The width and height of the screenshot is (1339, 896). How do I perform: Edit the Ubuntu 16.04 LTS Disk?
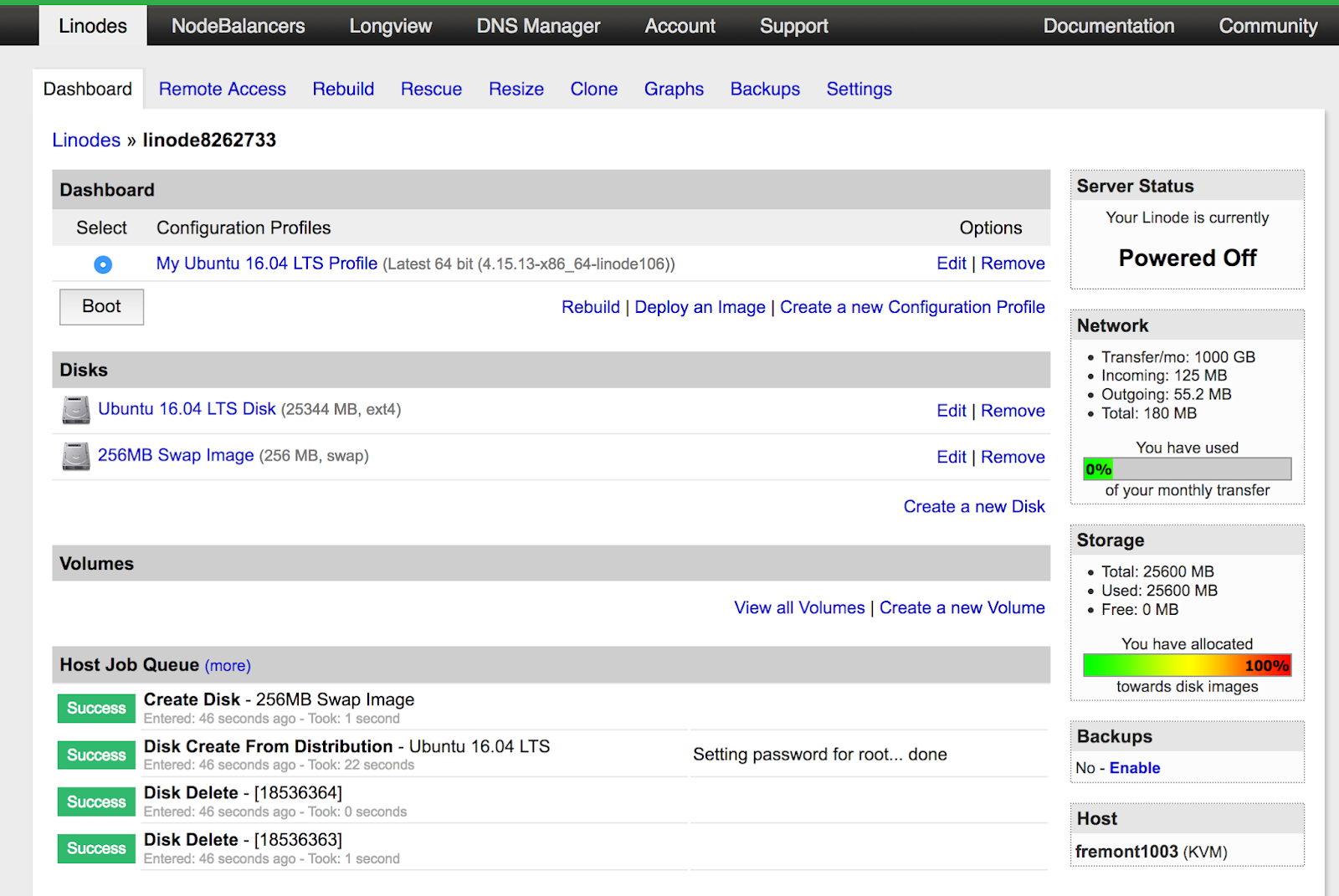coord(952,411)
